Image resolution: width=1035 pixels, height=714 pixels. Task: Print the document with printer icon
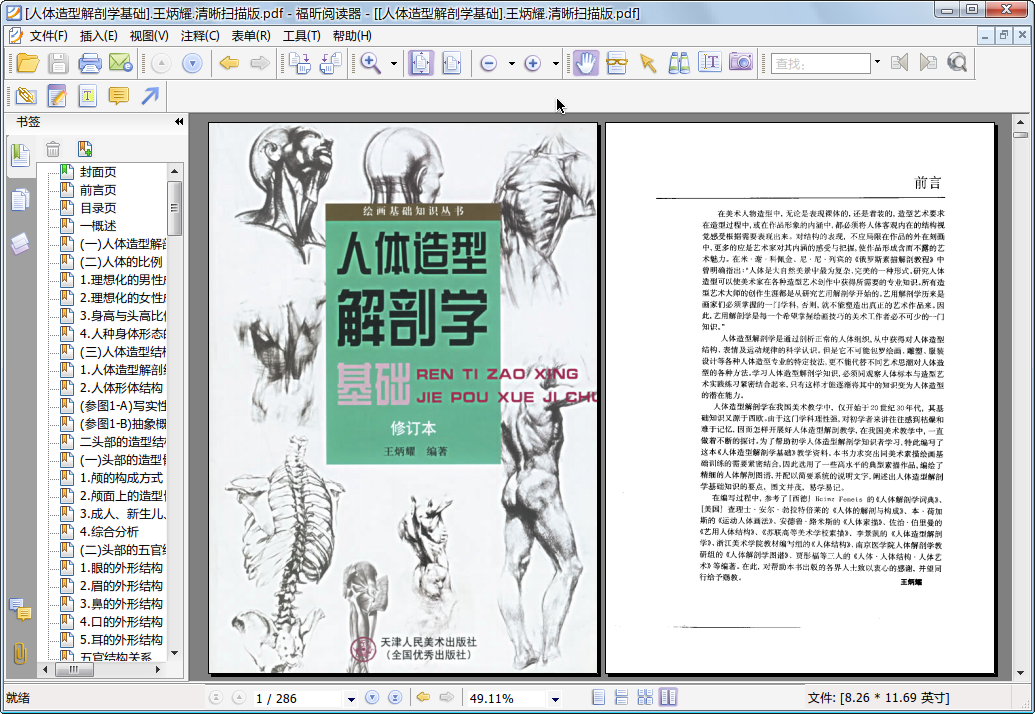tap(90, 63)
